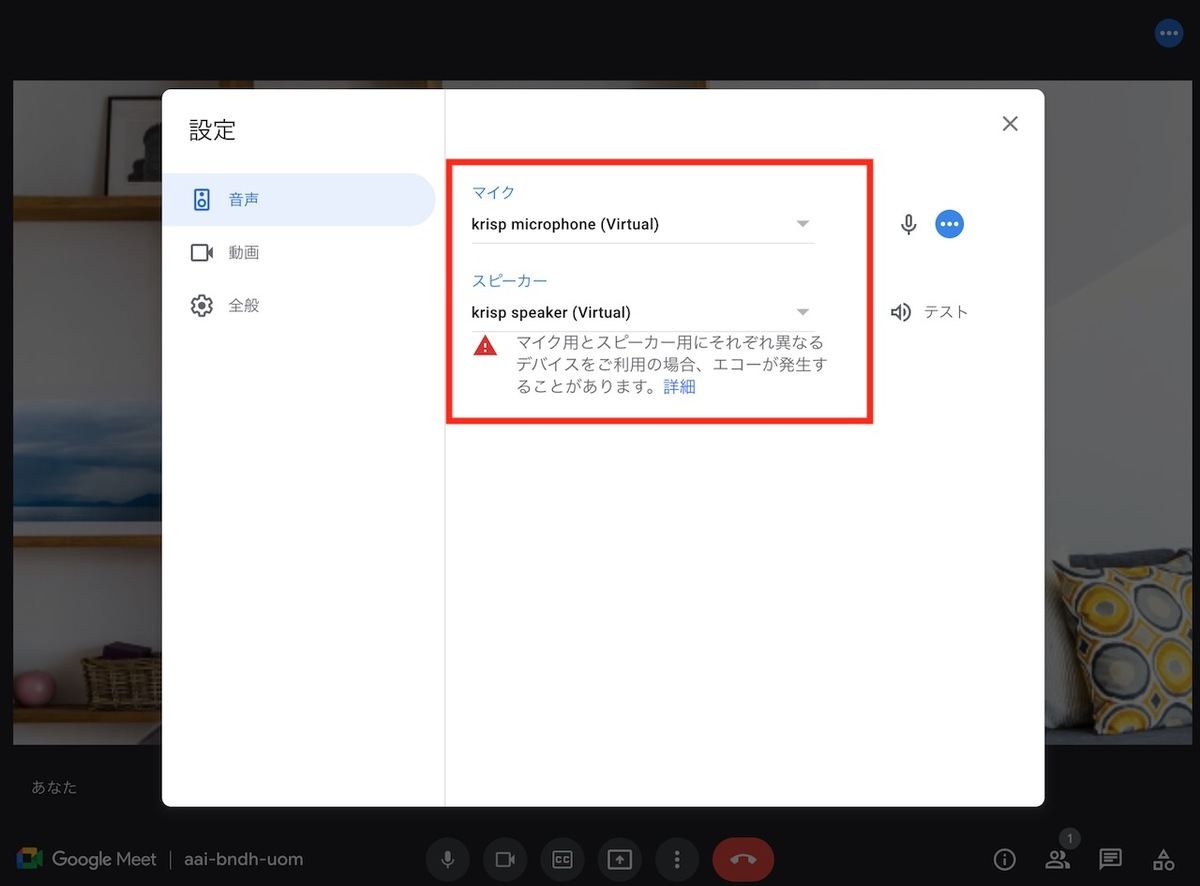The image size is (1200, 886).
Task: Click the blue mic activity indicator dots
Action: click(x=949, y=224)
